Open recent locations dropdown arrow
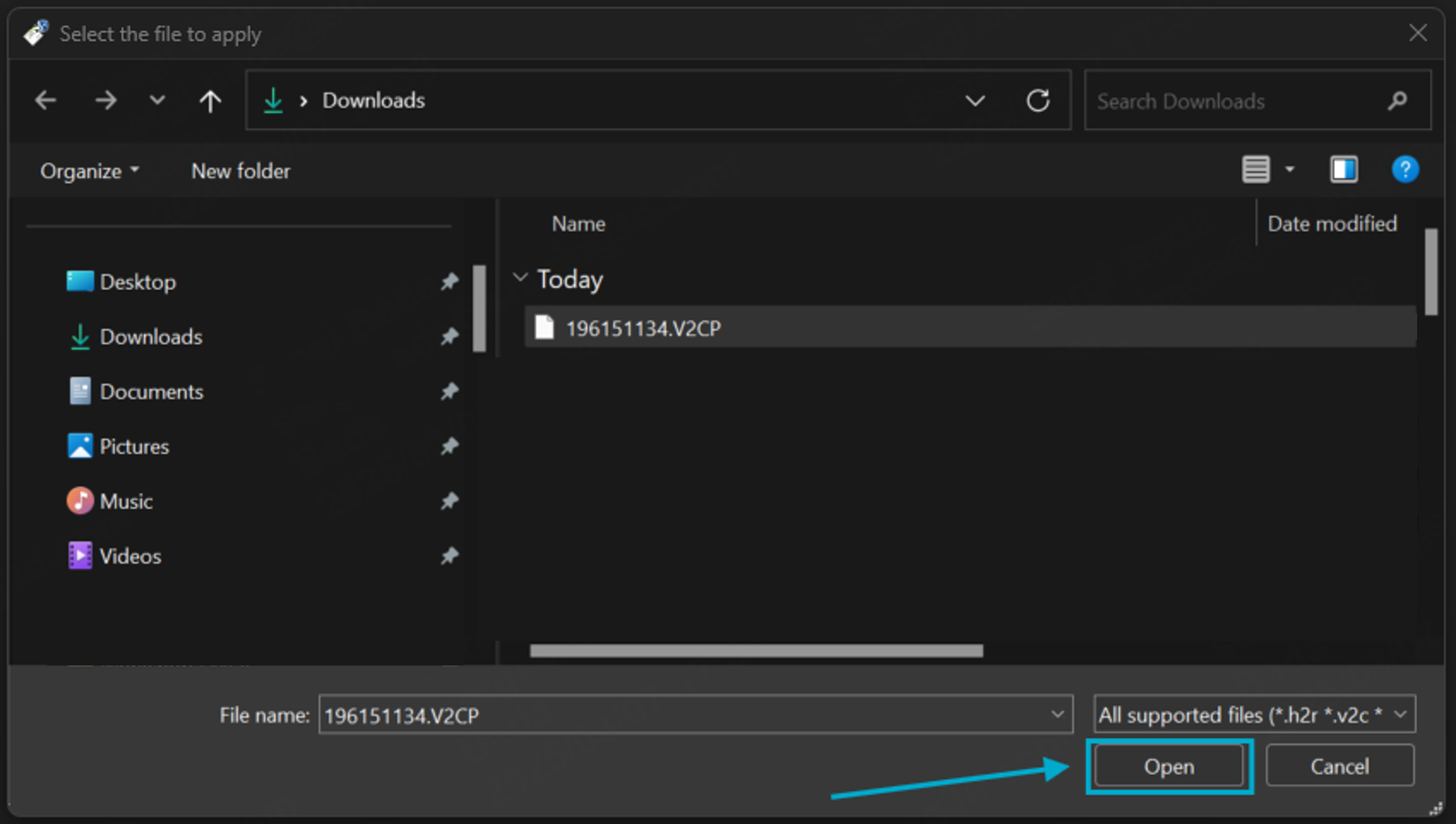This screenshot has height=824, width=1456. pyautogui.click(x=156, y=100)
